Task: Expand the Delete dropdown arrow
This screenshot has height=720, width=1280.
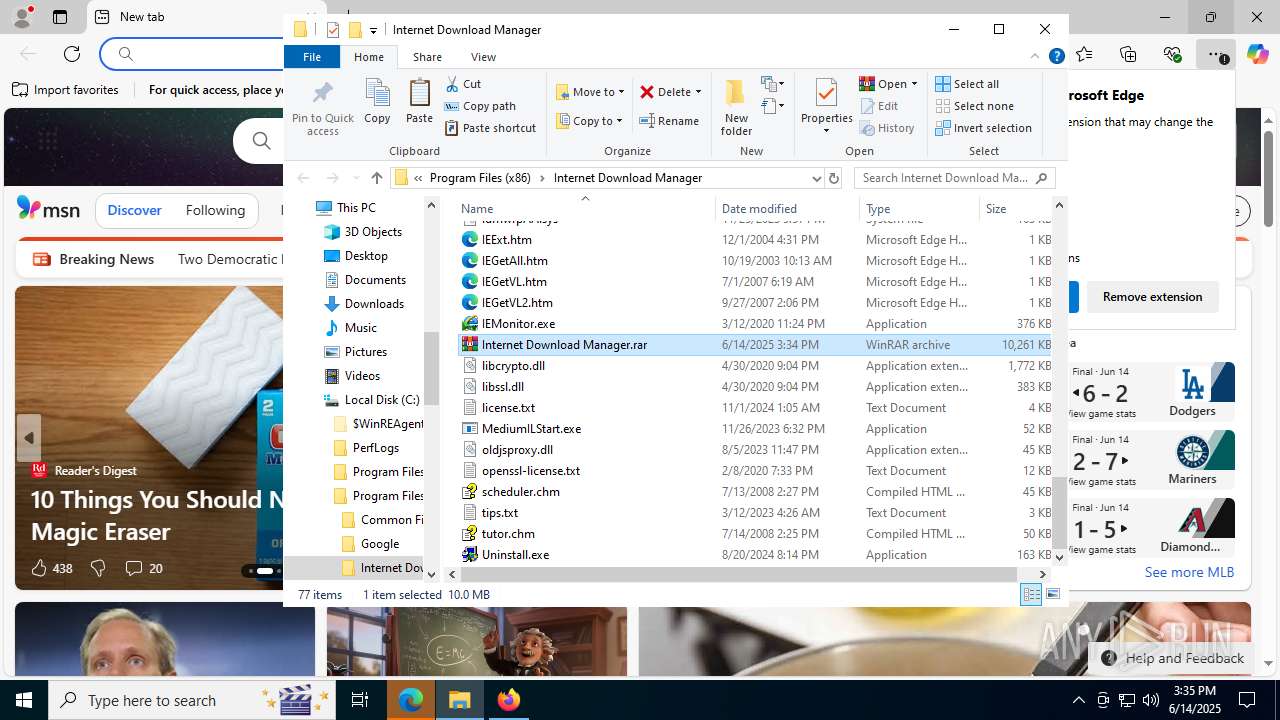Action: [x=698, y=92]
